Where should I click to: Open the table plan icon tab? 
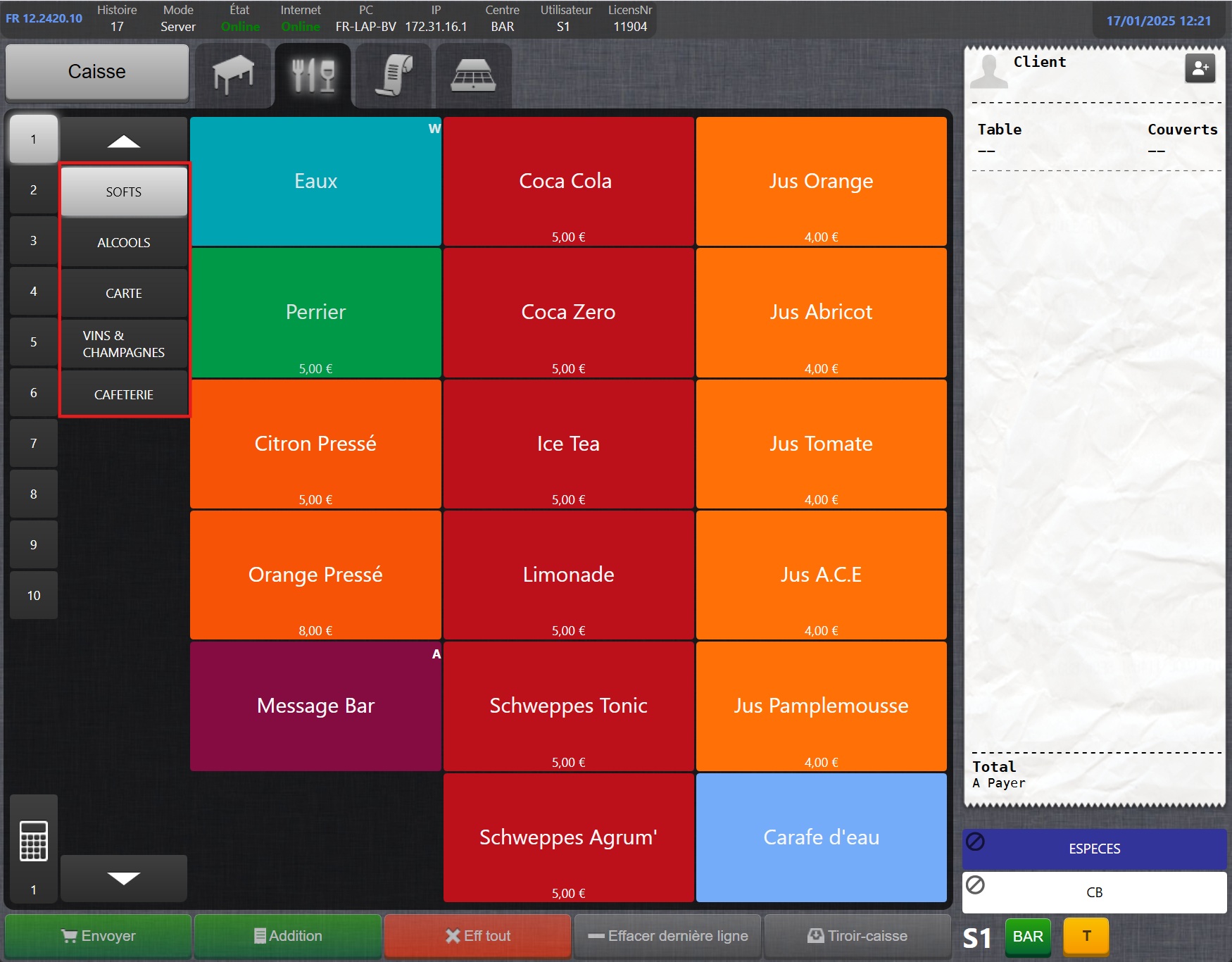point(233,75)
